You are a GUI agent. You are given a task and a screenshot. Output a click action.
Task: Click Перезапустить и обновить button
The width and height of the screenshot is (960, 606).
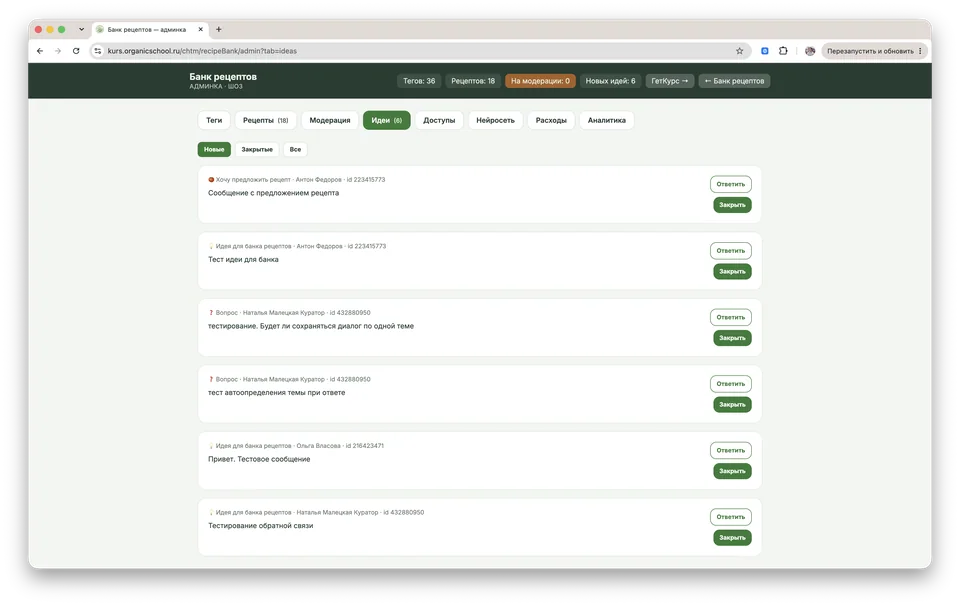(x=874, y=51)
